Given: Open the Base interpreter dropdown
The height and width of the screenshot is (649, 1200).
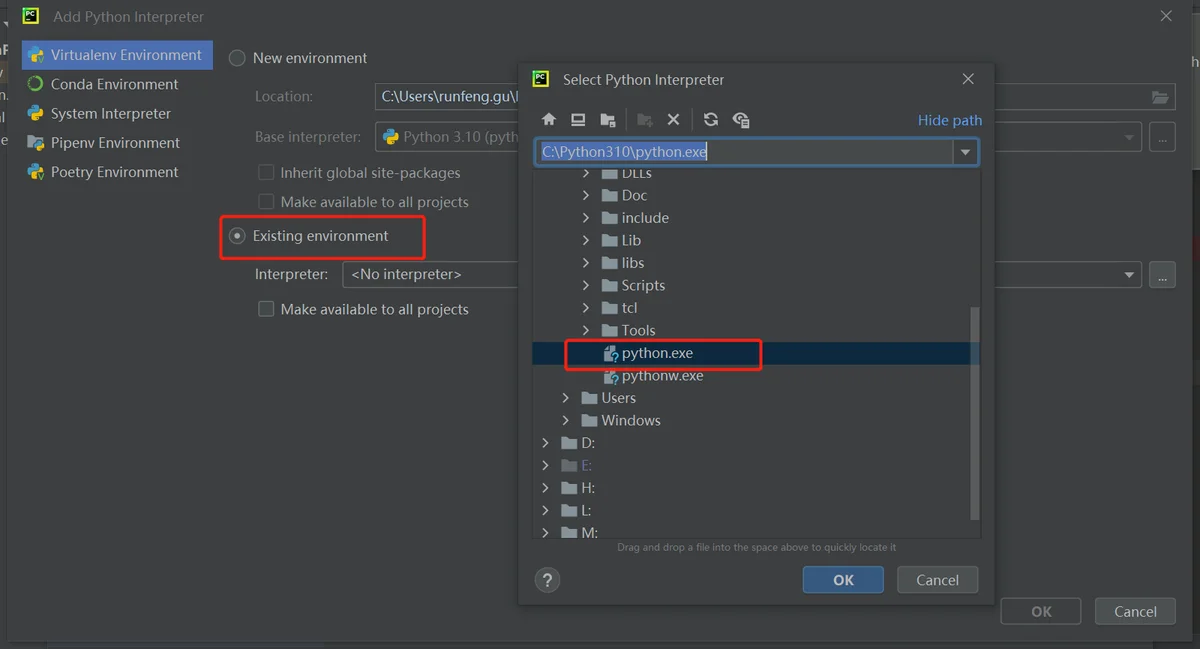Looking at the screenshot, I should [1130, 137].
